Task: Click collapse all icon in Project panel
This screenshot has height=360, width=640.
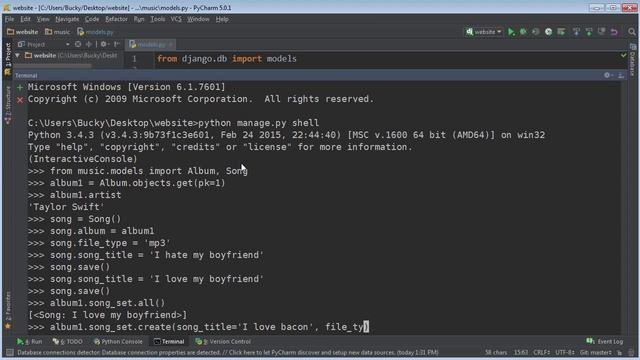Action: click(89, 44)
